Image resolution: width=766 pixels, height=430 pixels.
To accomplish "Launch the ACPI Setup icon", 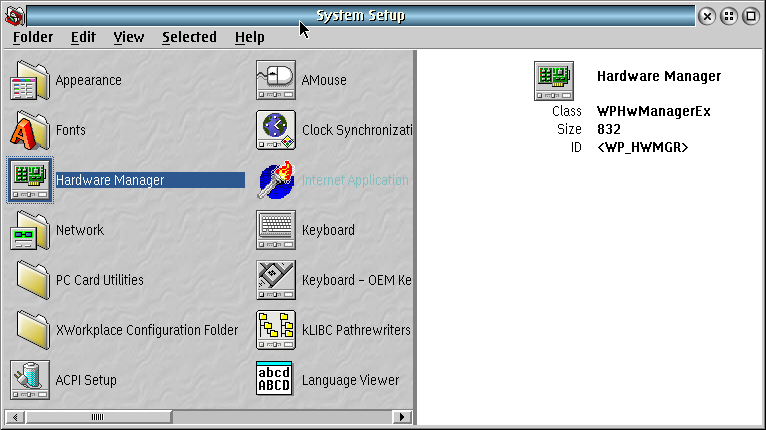I will (x=29, y=380).
